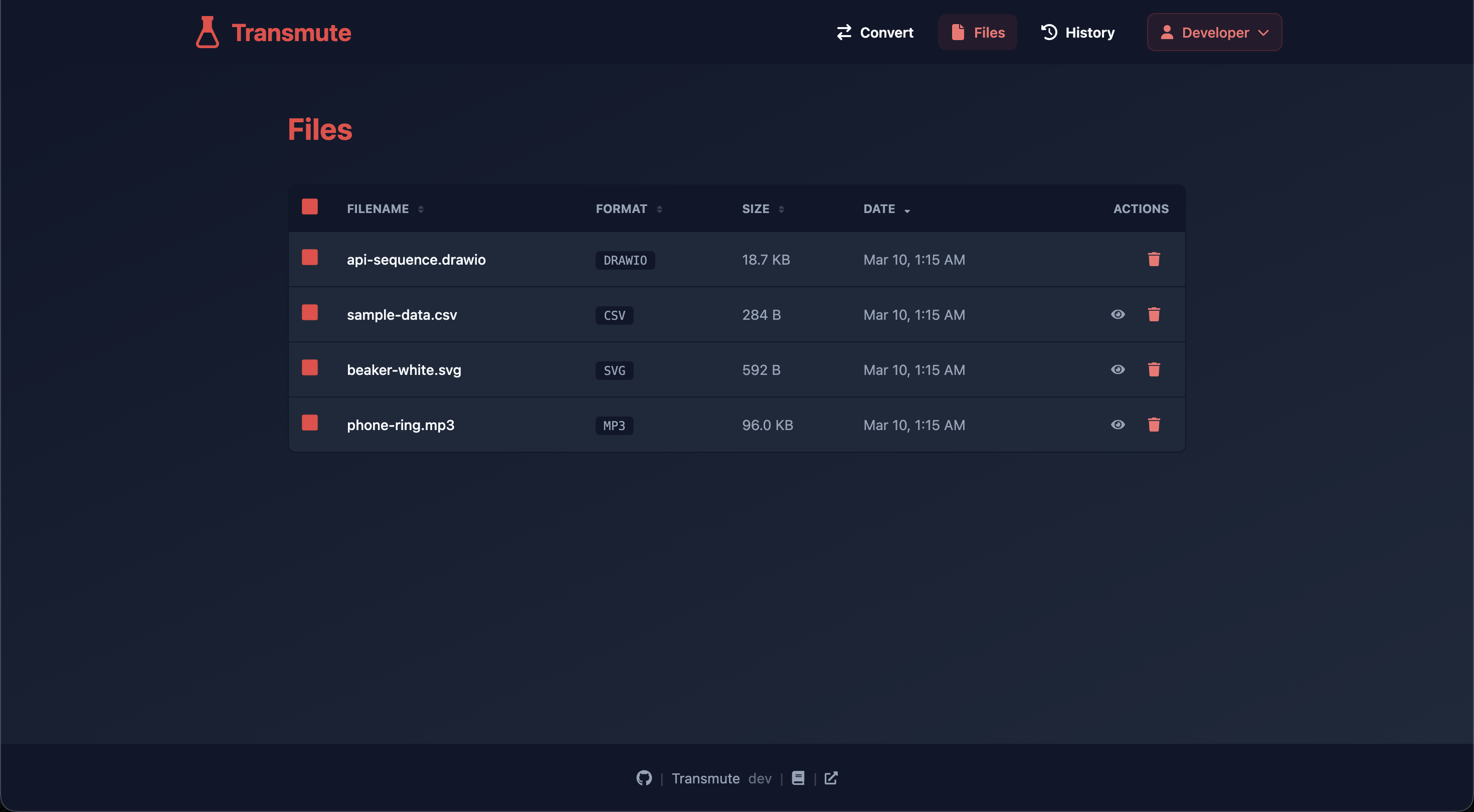Image resolution: width=1474 pixels, height=812 pixels.
Task: Uncheck the api-sequence.drawio row checkbox
Action: (309, 258)
